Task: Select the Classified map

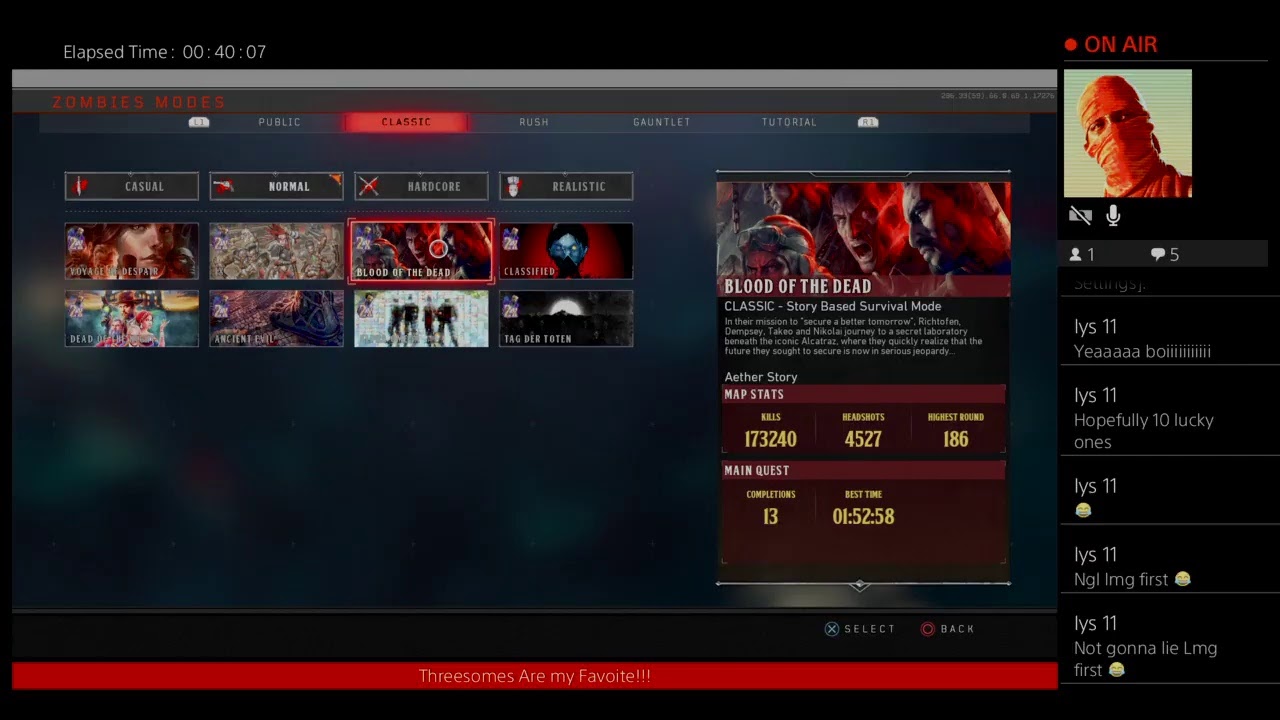Action: tap(566, 251)
